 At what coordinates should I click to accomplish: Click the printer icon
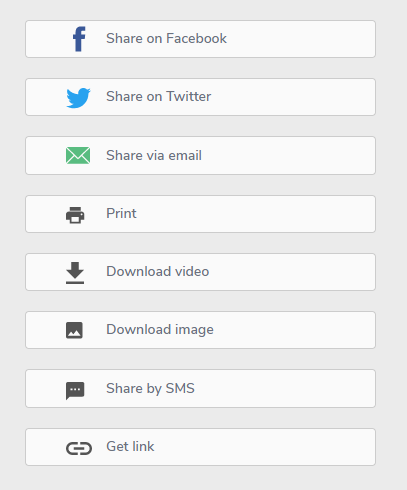[75, 215]
